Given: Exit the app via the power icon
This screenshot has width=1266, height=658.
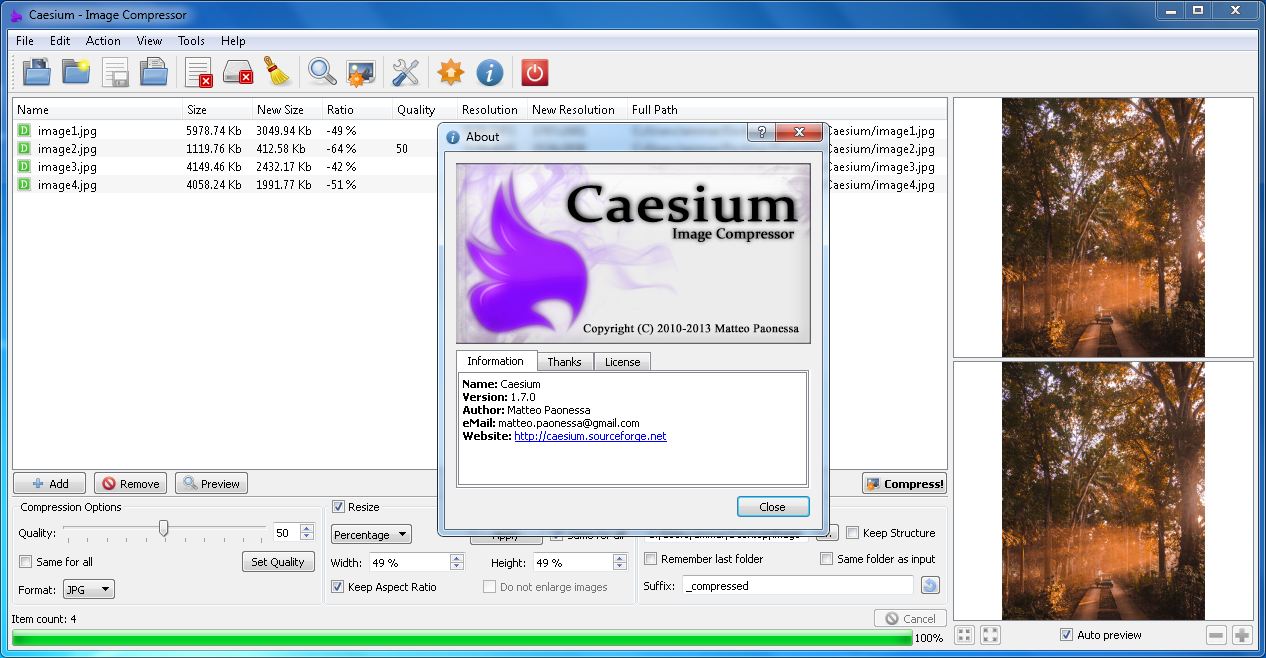Looking at the screenshot, I should 533,71.
